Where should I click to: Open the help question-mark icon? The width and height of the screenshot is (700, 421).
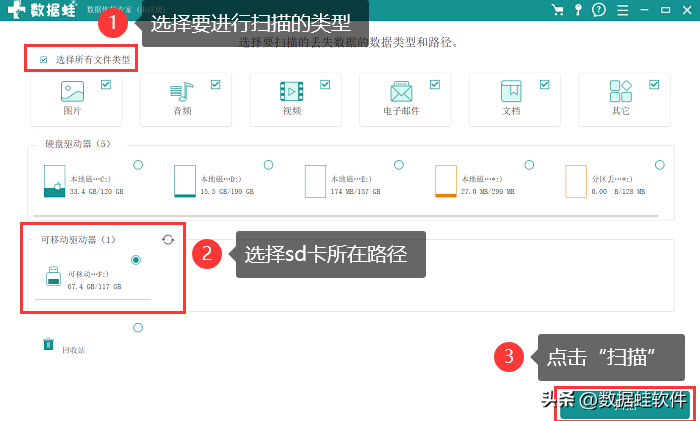coord(599,9)
